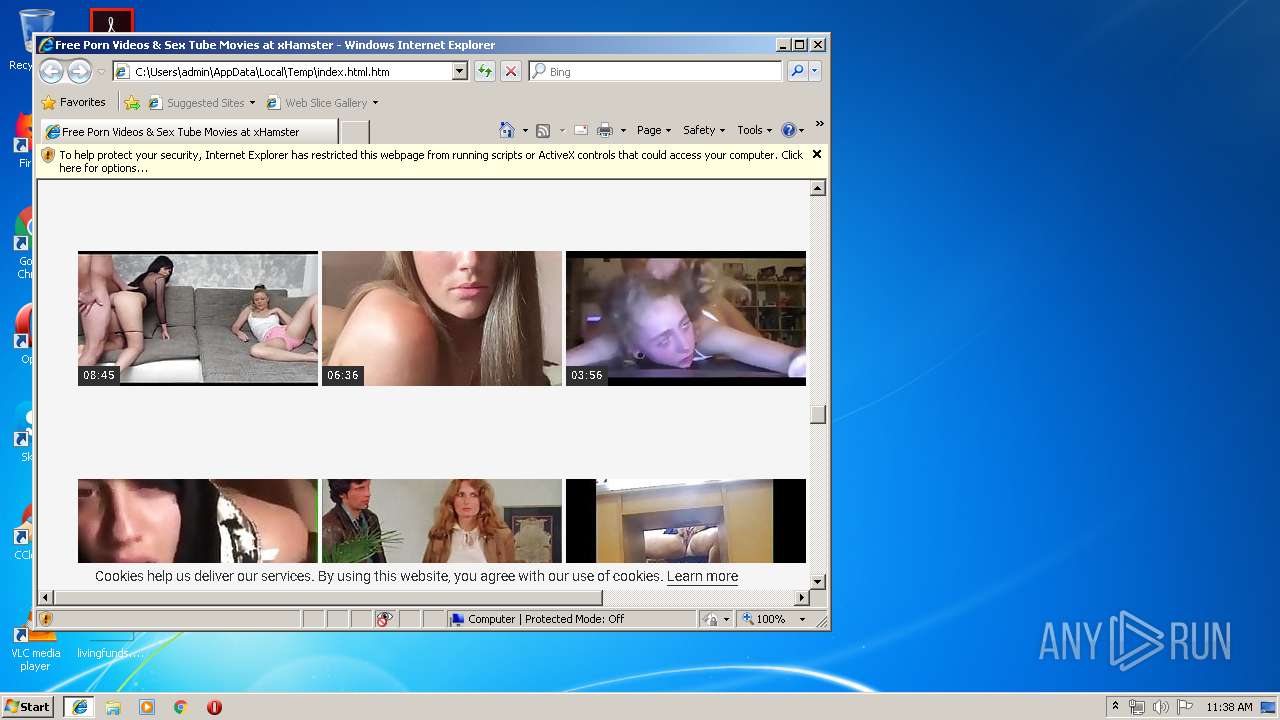Click the Forward navigation arrow
1280x720 pixels.
tap(79, 71)
